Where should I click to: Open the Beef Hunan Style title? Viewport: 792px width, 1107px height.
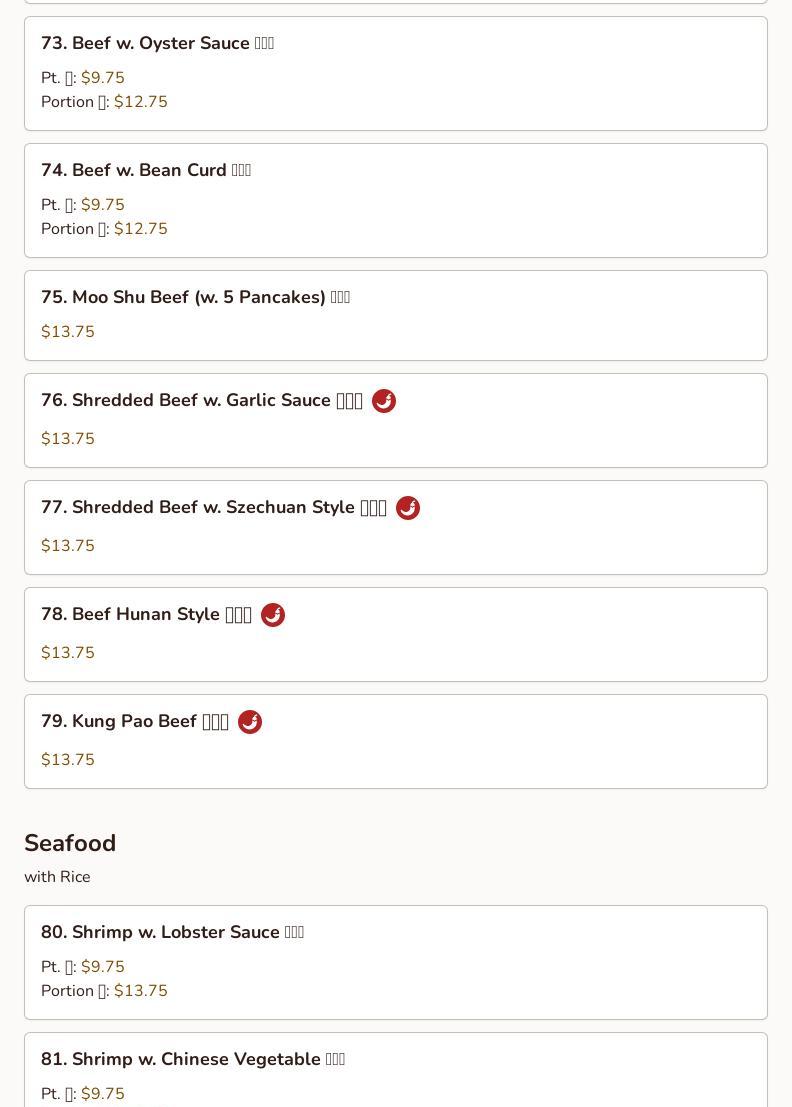(146, 615)
